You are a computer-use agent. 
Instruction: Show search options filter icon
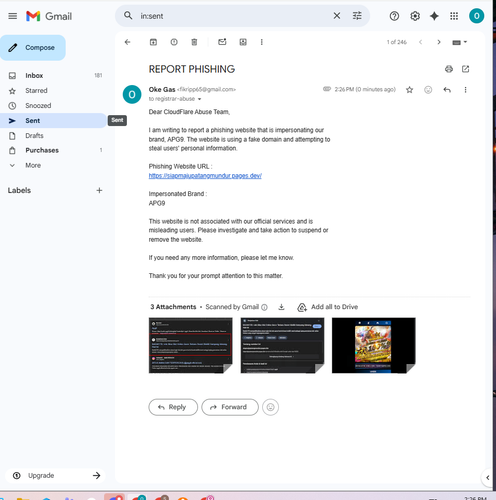[x=357, y=16]
